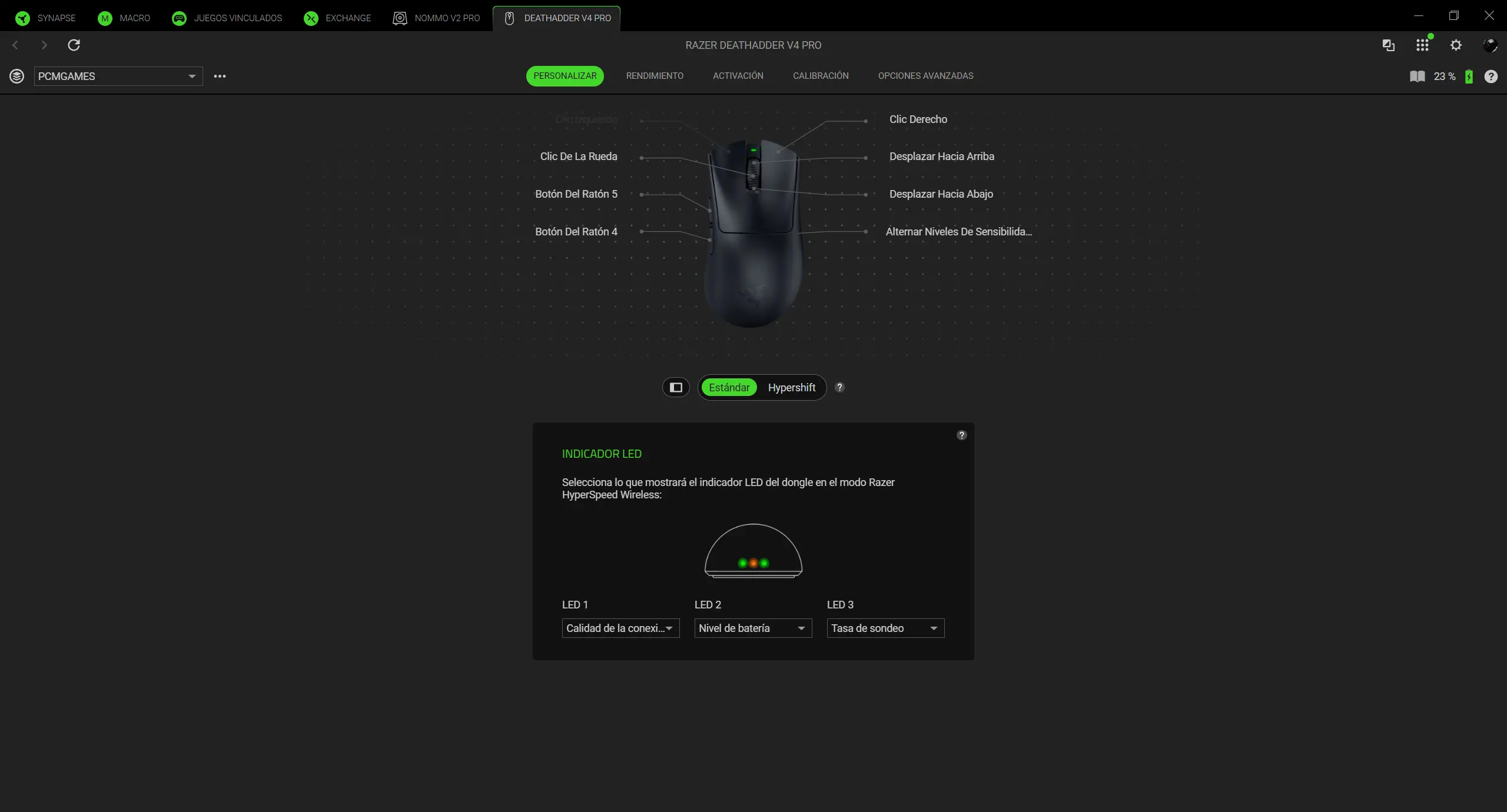Open the Activación section
This screenshot has height=812, width=1507.
[738, 76]
